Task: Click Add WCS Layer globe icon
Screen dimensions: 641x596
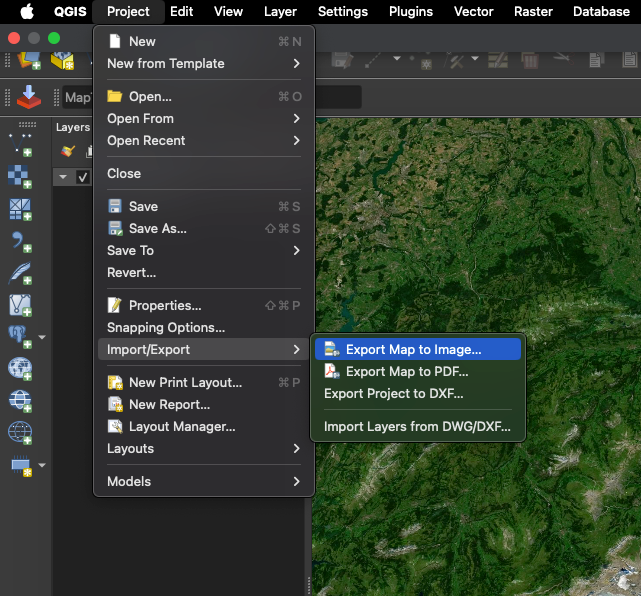Action: tap(20, 401)
